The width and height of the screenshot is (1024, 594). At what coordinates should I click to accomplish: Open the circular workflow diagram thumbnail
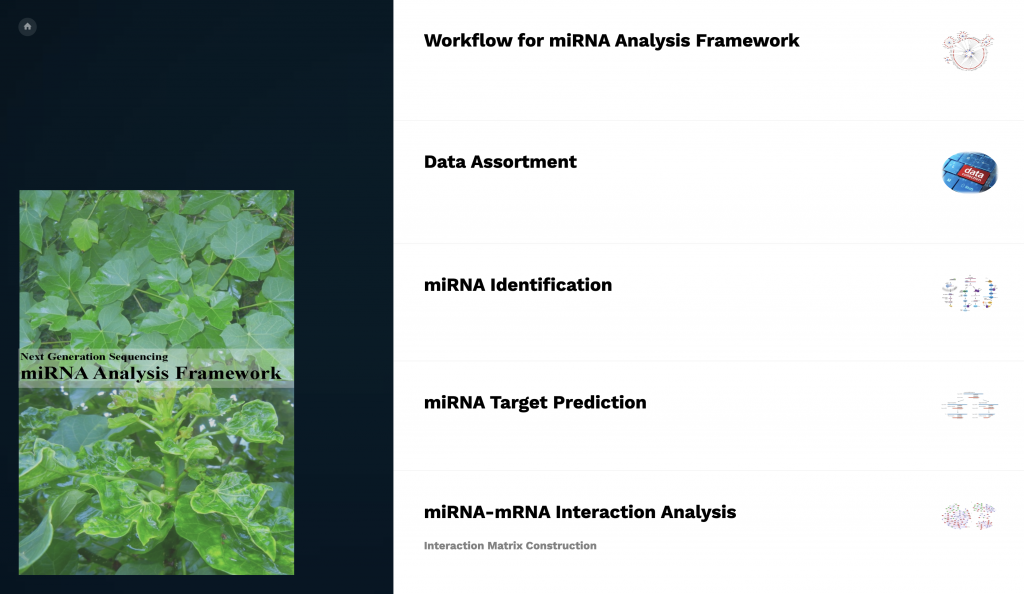coord(968,49)
